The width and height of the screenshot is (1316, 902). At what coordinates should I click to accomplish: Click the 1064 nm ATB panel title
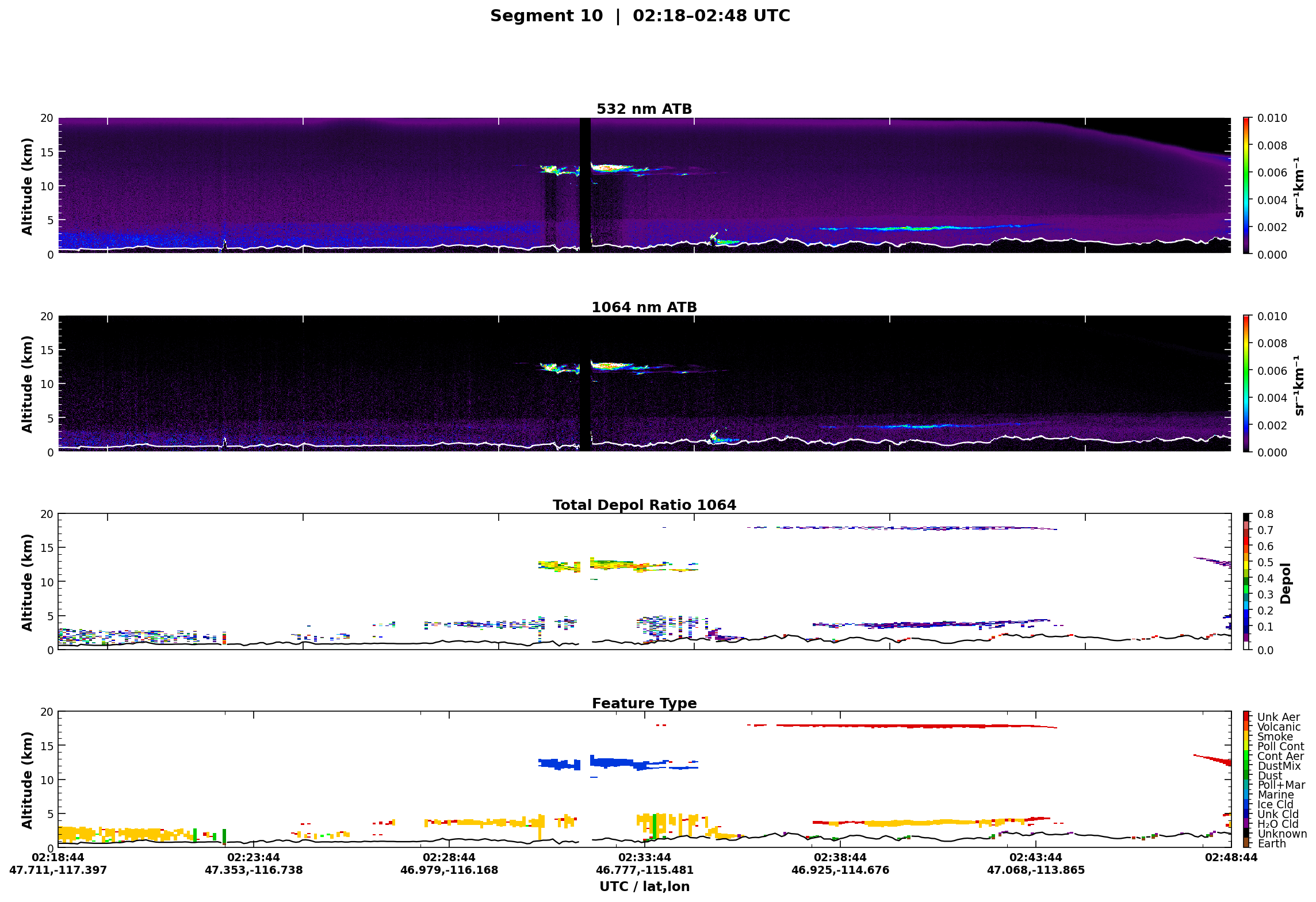click(644, 307)
